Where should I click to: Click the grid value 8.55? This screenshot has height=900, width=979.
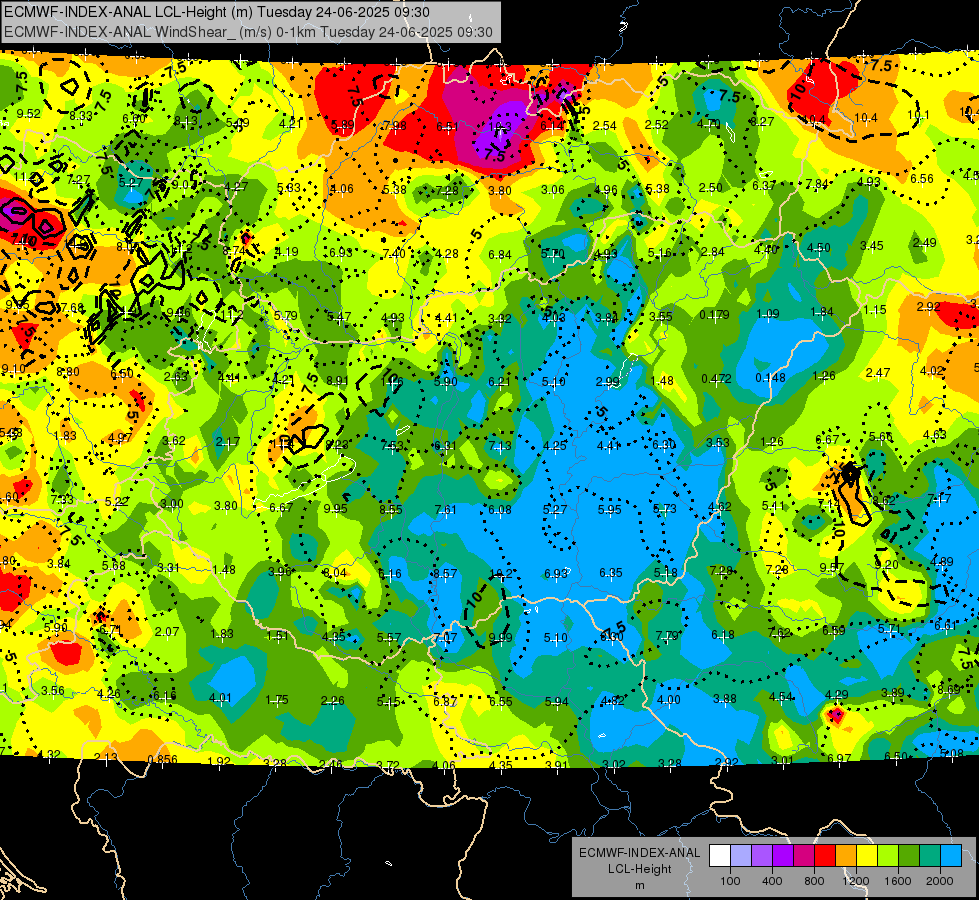pyautogui.click(x=391, y=510)
